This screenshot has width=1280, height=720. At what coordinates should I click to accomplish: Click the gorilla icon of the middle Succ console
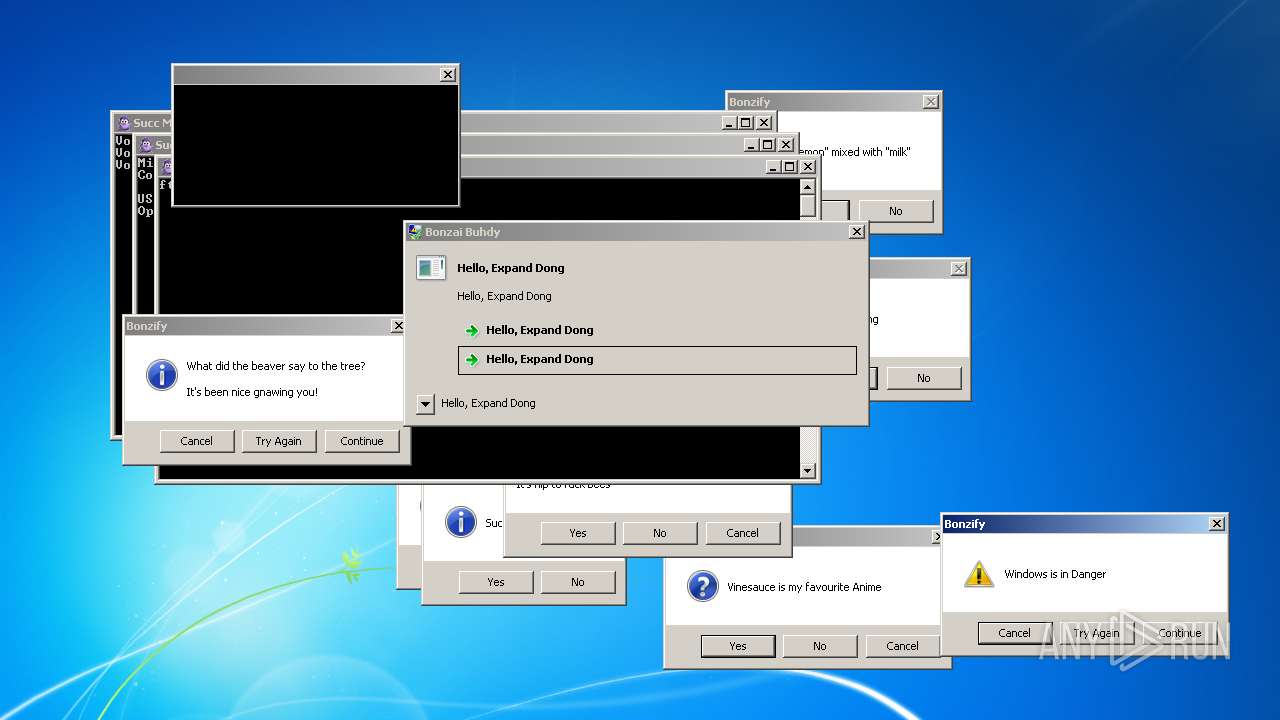tap(146, 145)
